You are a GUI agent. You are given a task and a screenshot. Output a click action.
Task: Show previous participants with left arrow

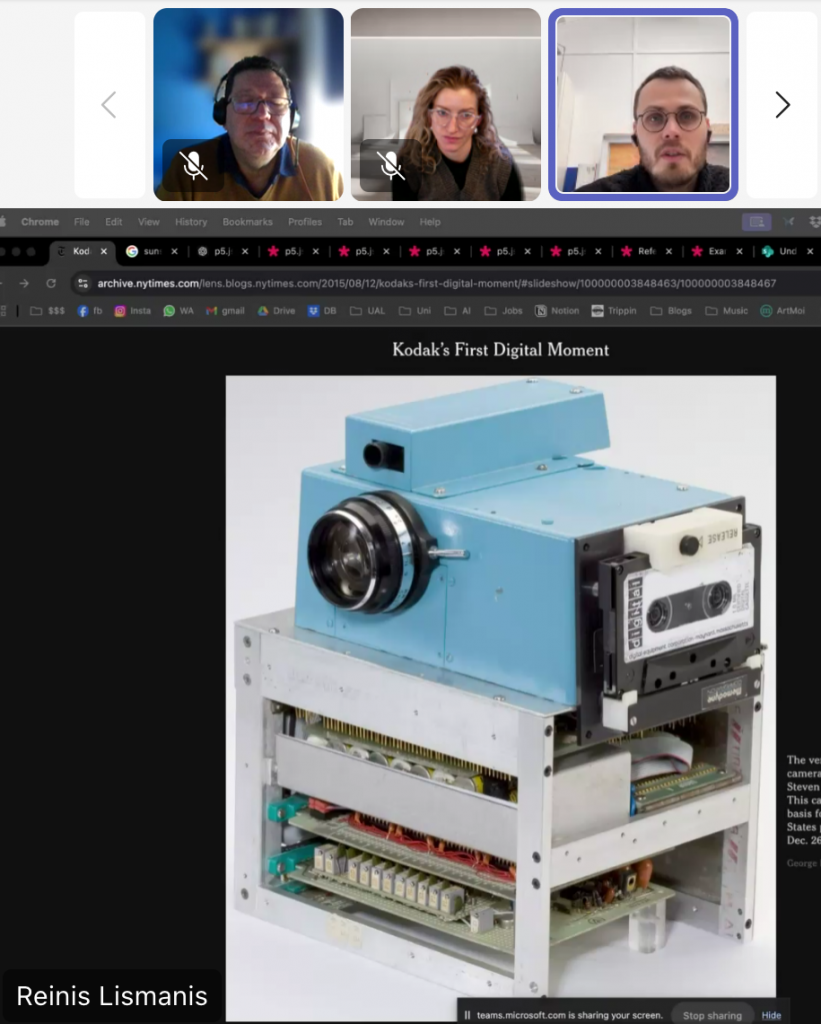(109, 105)
